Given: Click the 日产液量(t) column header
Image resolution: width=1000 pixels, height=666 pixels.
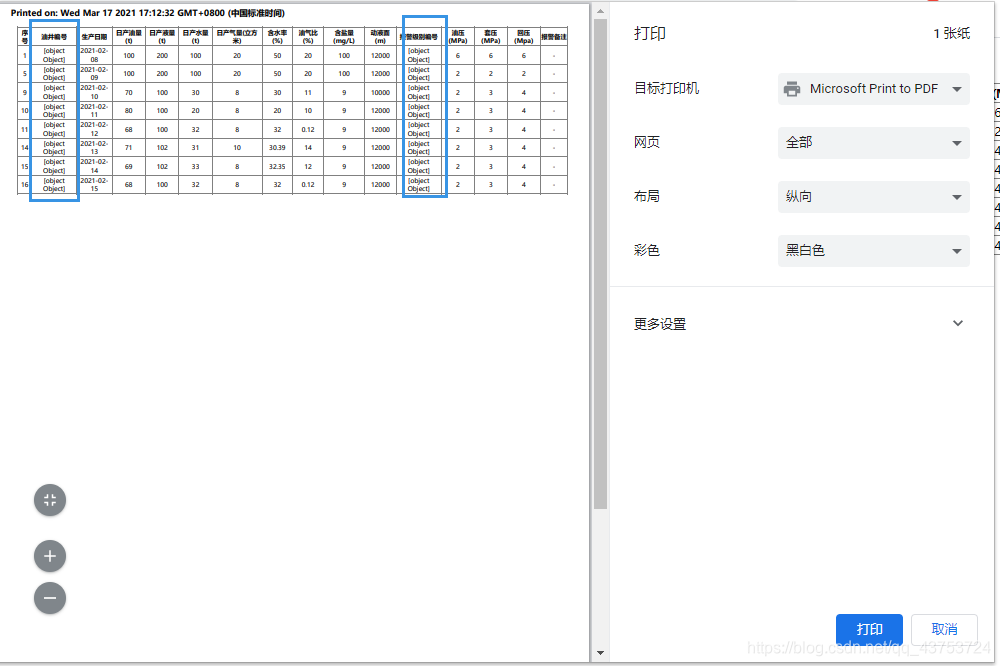Looking at the screenshot, I should pyautogui.click(x=162, y=37).
